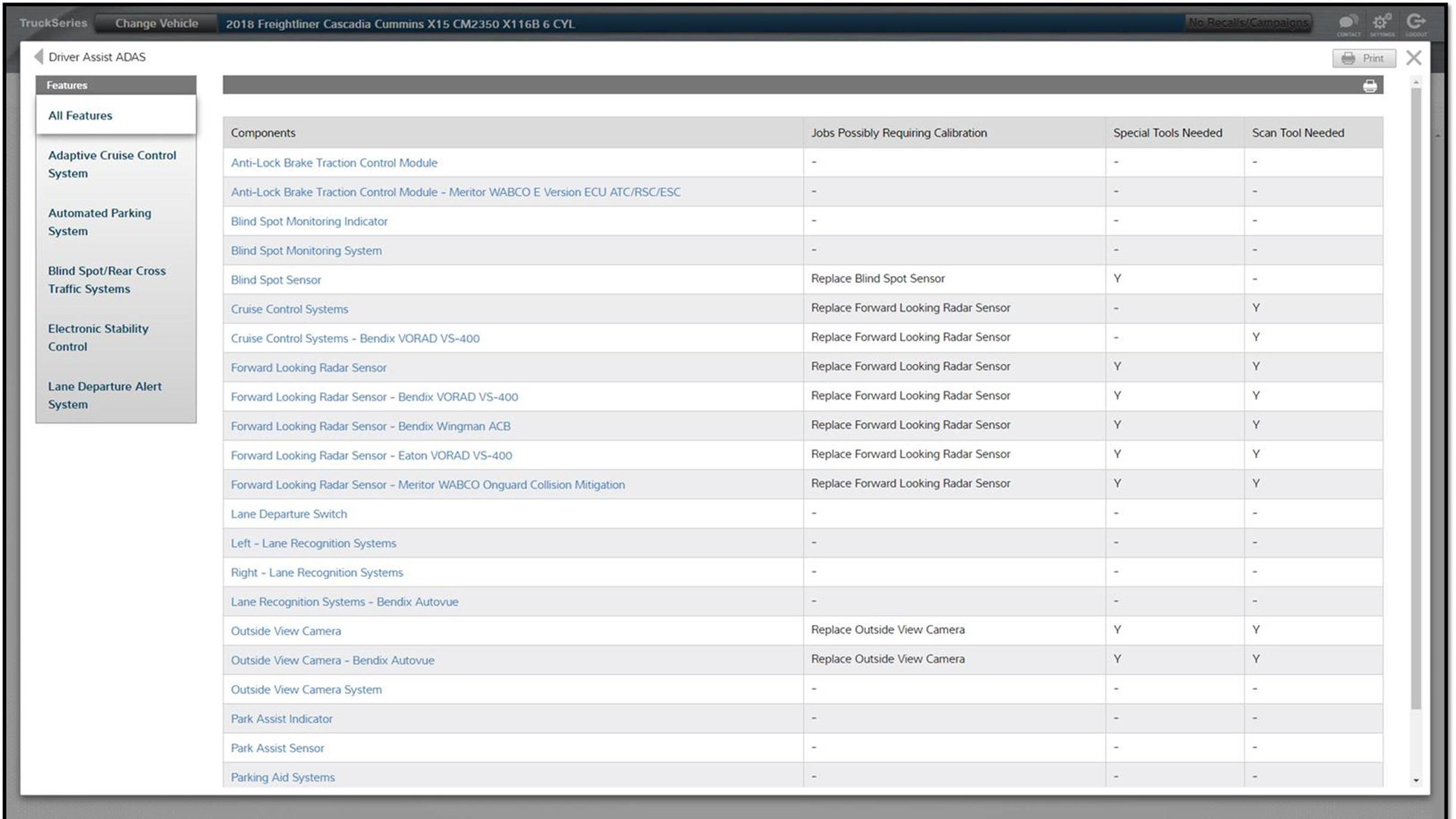The height and width of the screenshot is (819, 1456).
Task: Open Blind Spot Sensor component link
Action: click(276, 280)
